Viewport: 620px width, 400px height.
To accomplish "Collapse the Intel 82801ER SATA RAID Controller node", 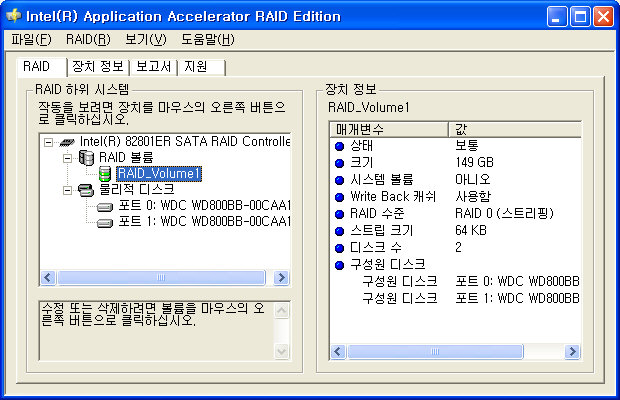I will pyautogui.click(x=48, y=142).
